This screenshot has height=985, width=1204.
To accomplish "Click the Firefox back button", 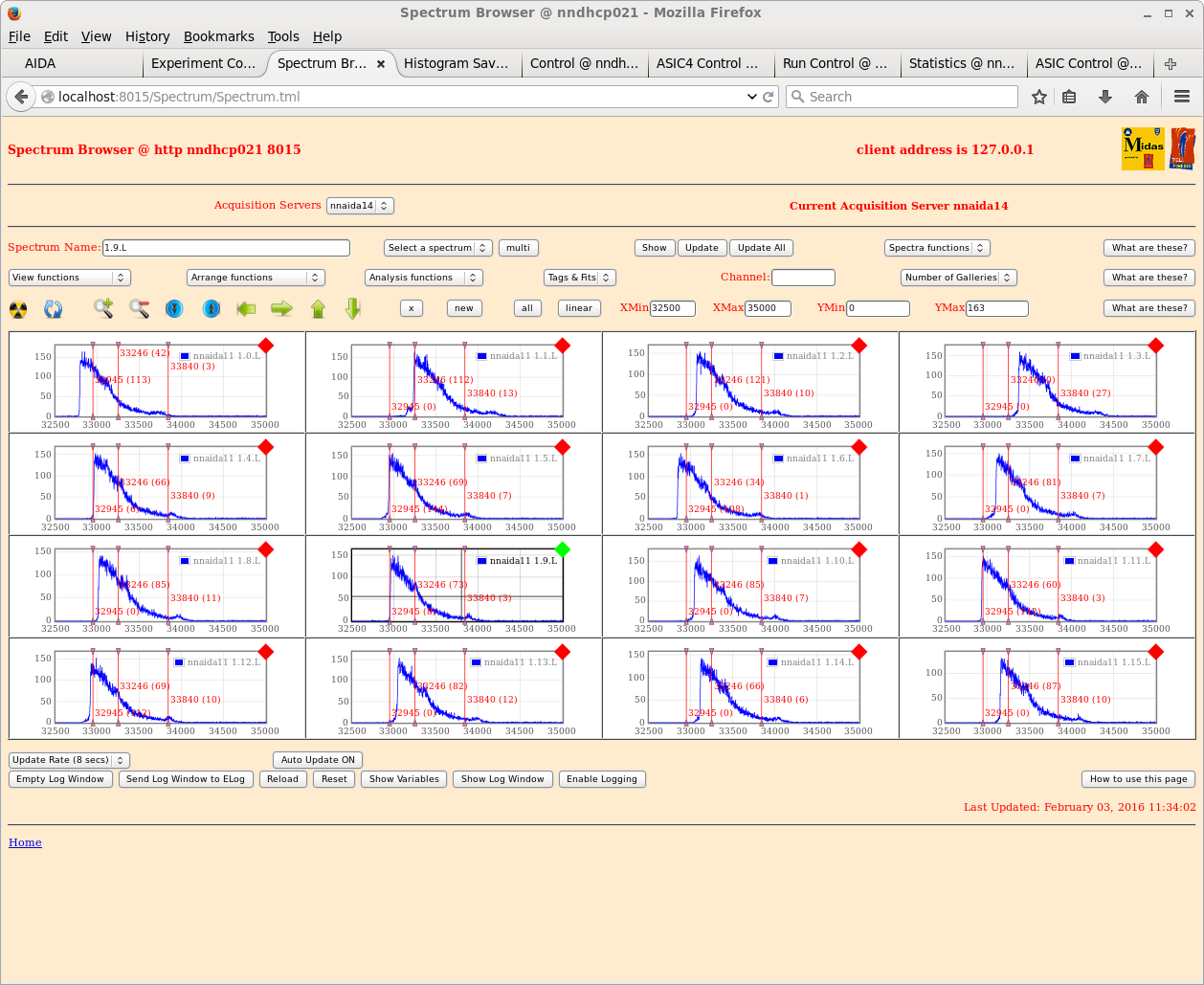I will 21,97.
